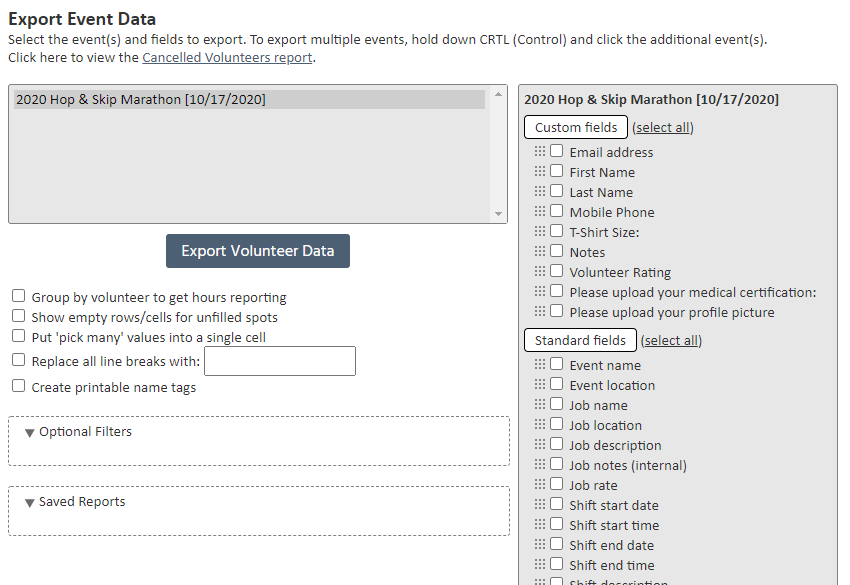Click drag handle icon beside T-Shirt Size

(540, 231)
